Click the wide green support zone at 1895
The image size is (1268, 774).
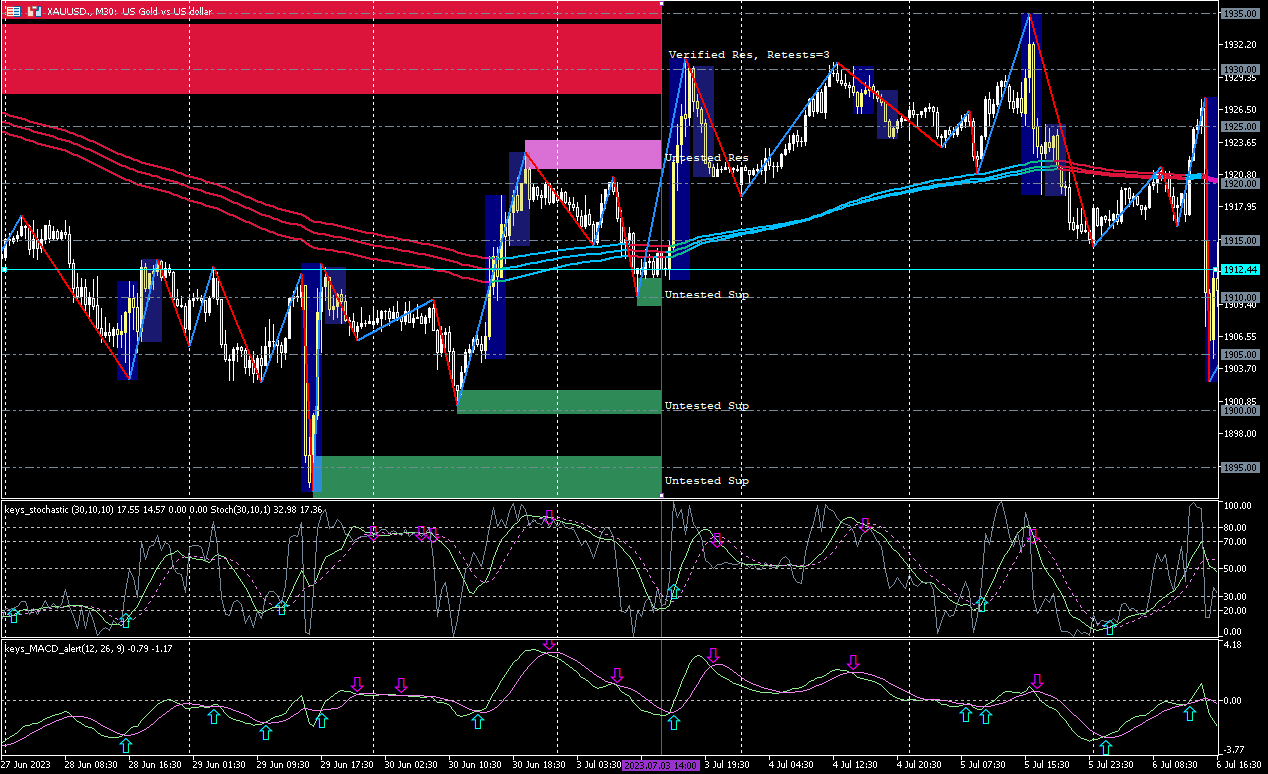point(487,476)
